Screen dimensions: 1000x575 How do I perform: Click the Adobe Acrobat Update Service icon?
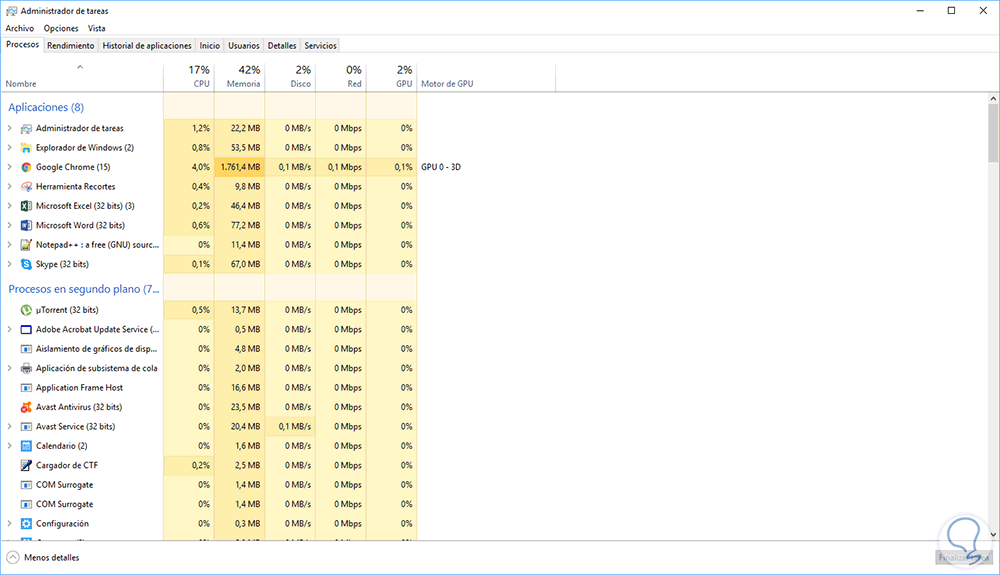[x=26, y=330]
